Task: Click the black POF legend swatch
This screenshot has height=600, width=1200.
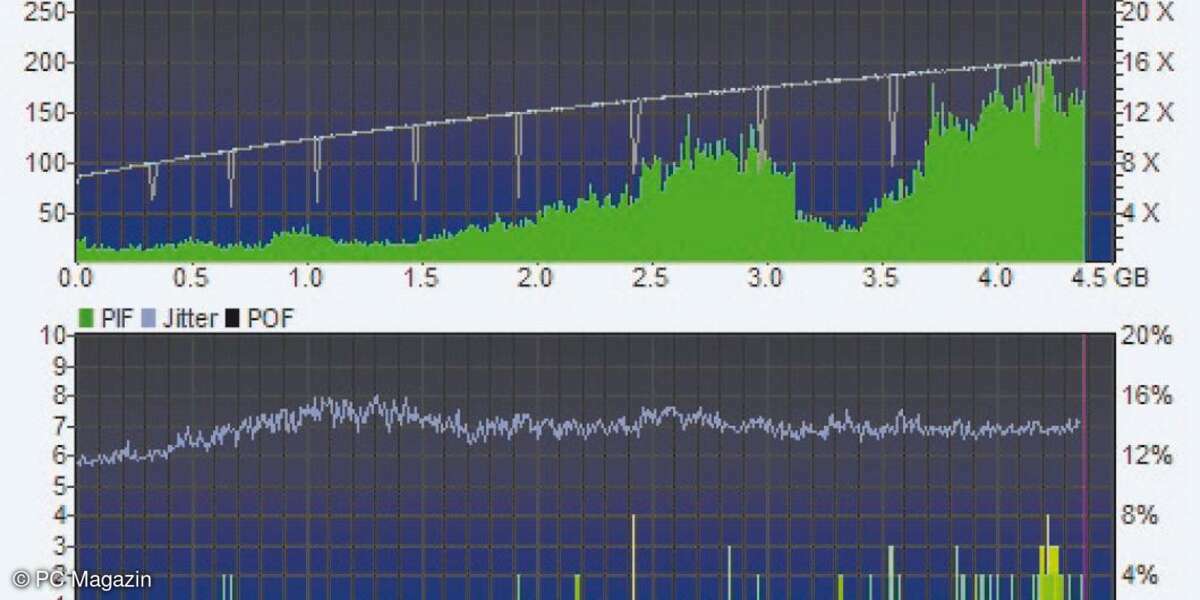Action: coord(231,319)
